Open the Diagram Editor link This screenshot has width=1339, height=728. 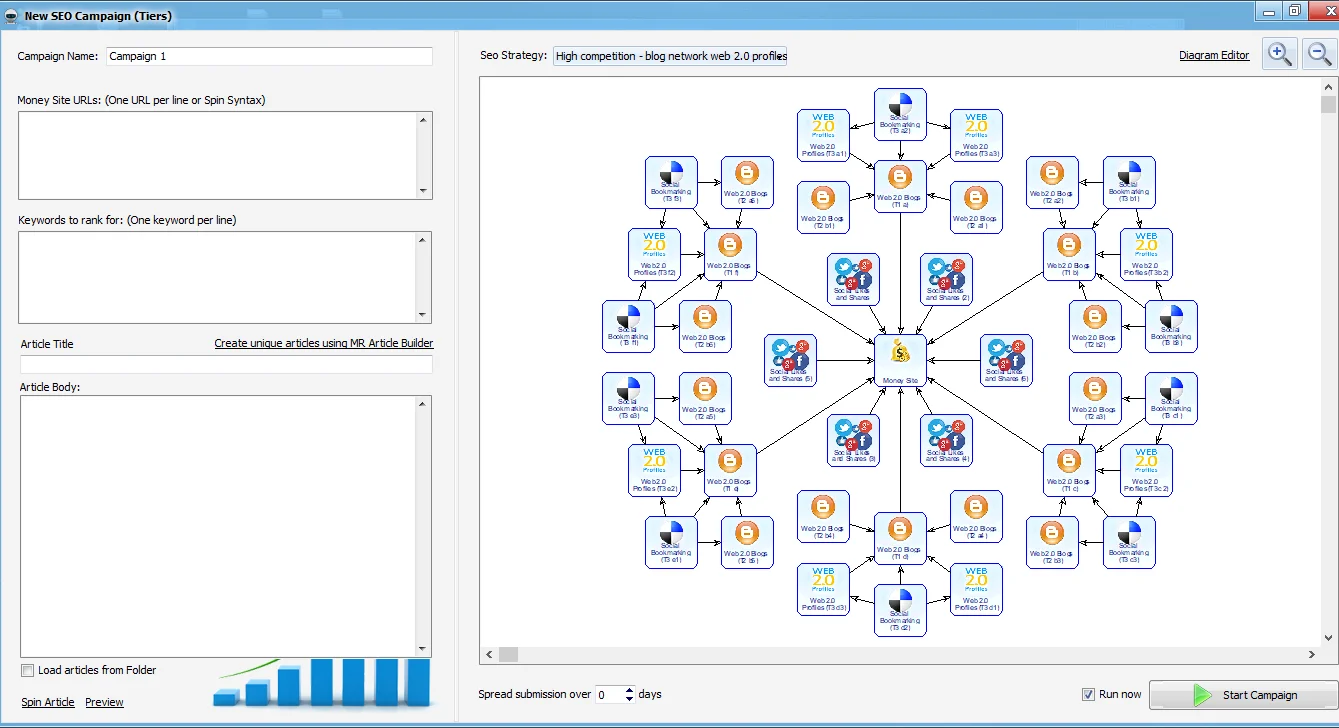point(1214,55)
